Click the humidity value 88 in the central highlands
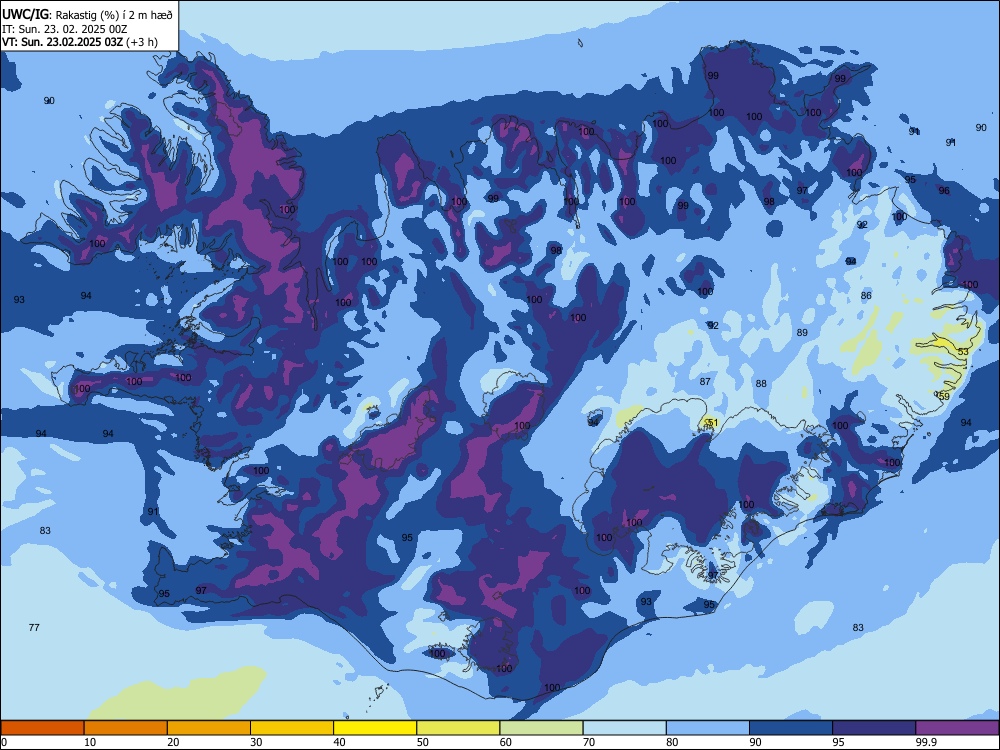This screenshot has width=1000, height=750. point(761,384)
